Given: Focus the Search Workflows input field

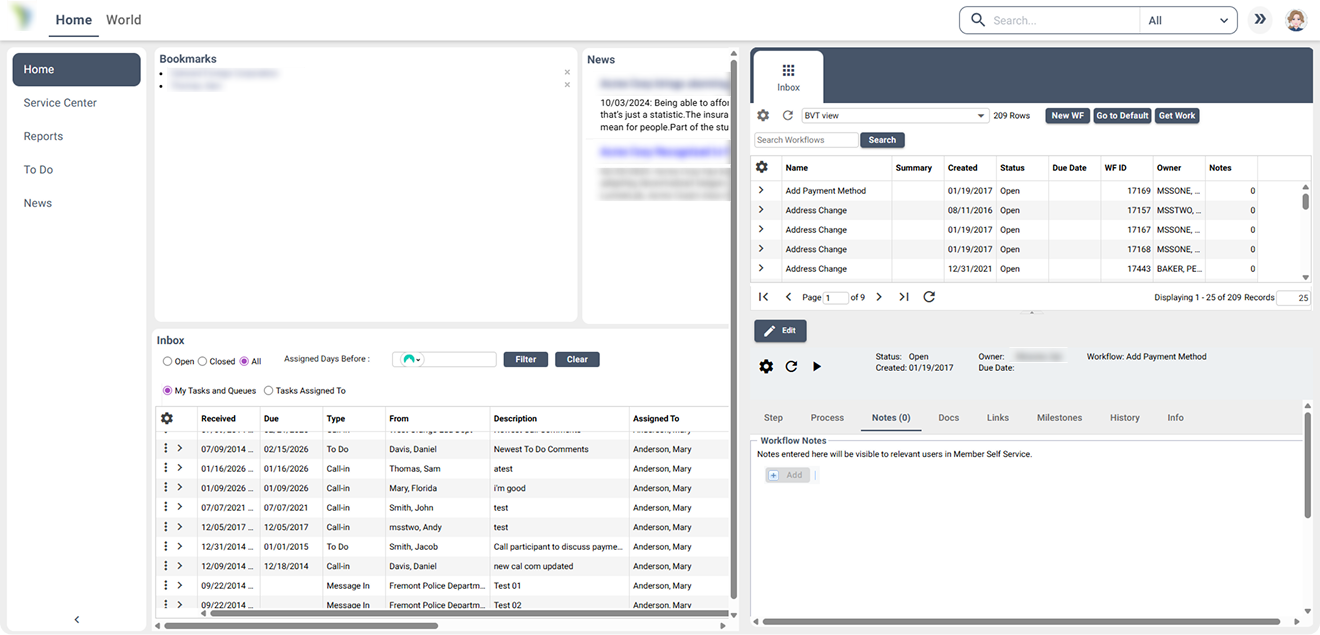Looking at the screenshot, I should point(806,140).
